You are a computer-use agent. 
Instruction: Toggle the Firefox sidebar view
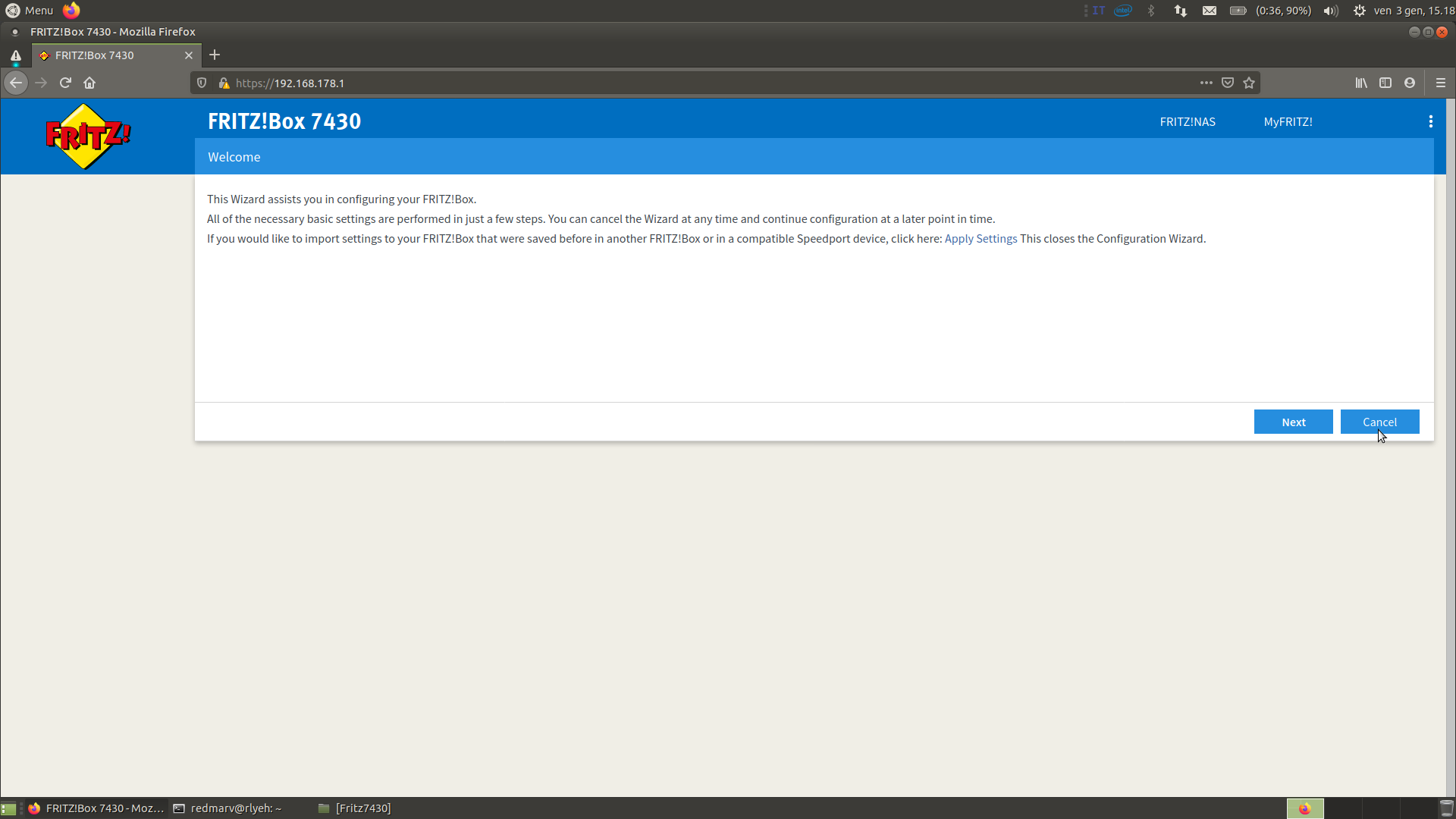1385,83
